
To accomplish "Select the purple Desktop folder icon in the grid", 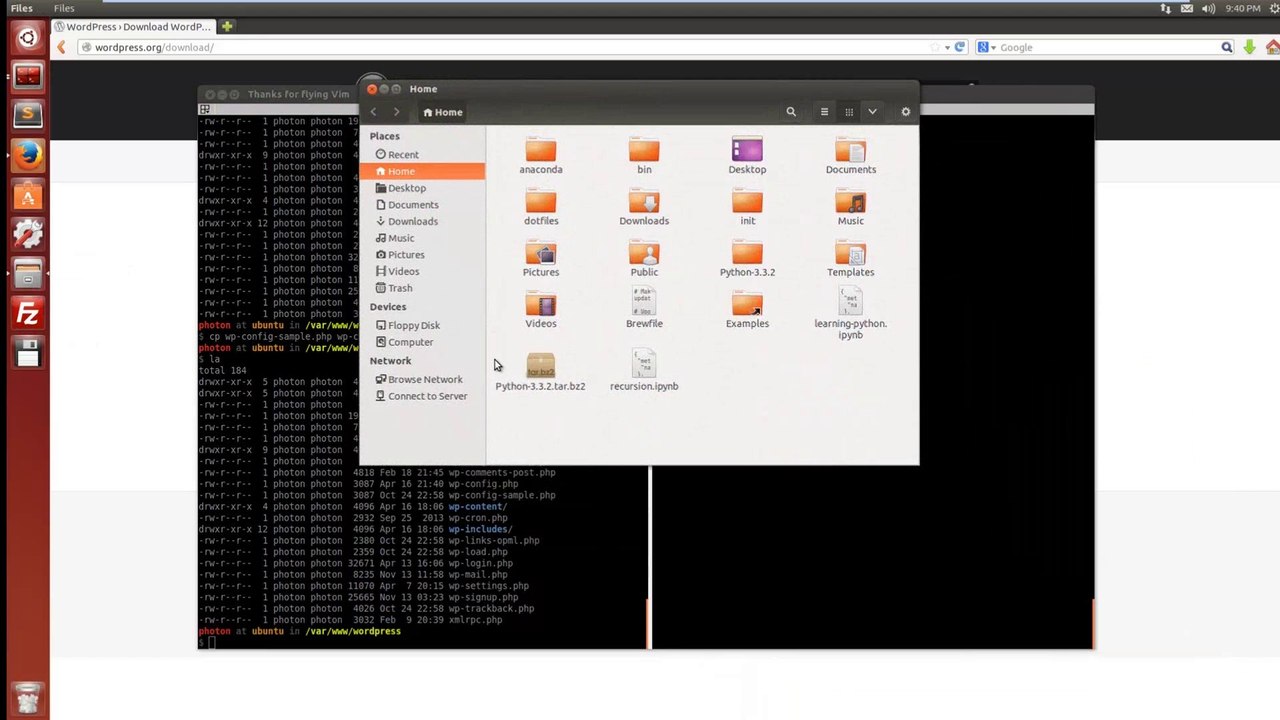I will [747, 151].
